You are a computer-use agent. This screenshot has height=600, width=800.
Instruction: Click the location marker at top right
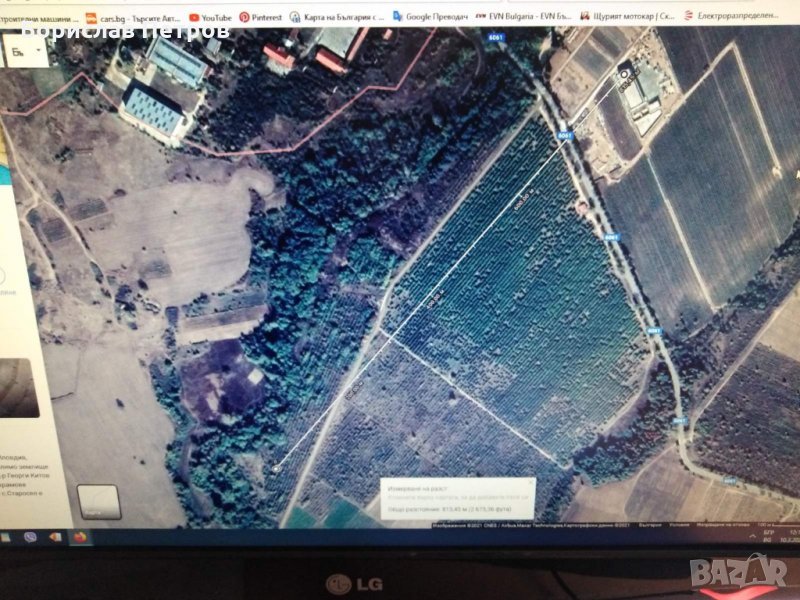coord(625,72)
